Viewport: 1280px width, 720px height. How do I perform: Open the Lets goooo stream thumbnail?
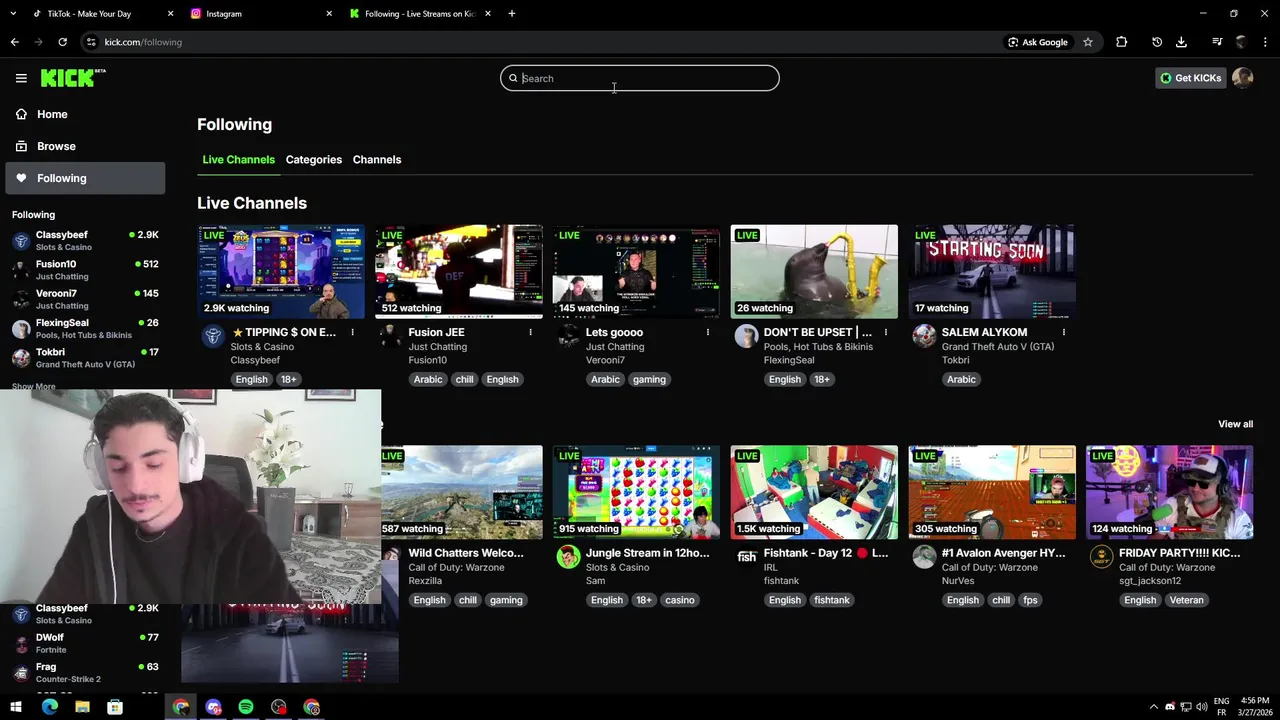636,271
